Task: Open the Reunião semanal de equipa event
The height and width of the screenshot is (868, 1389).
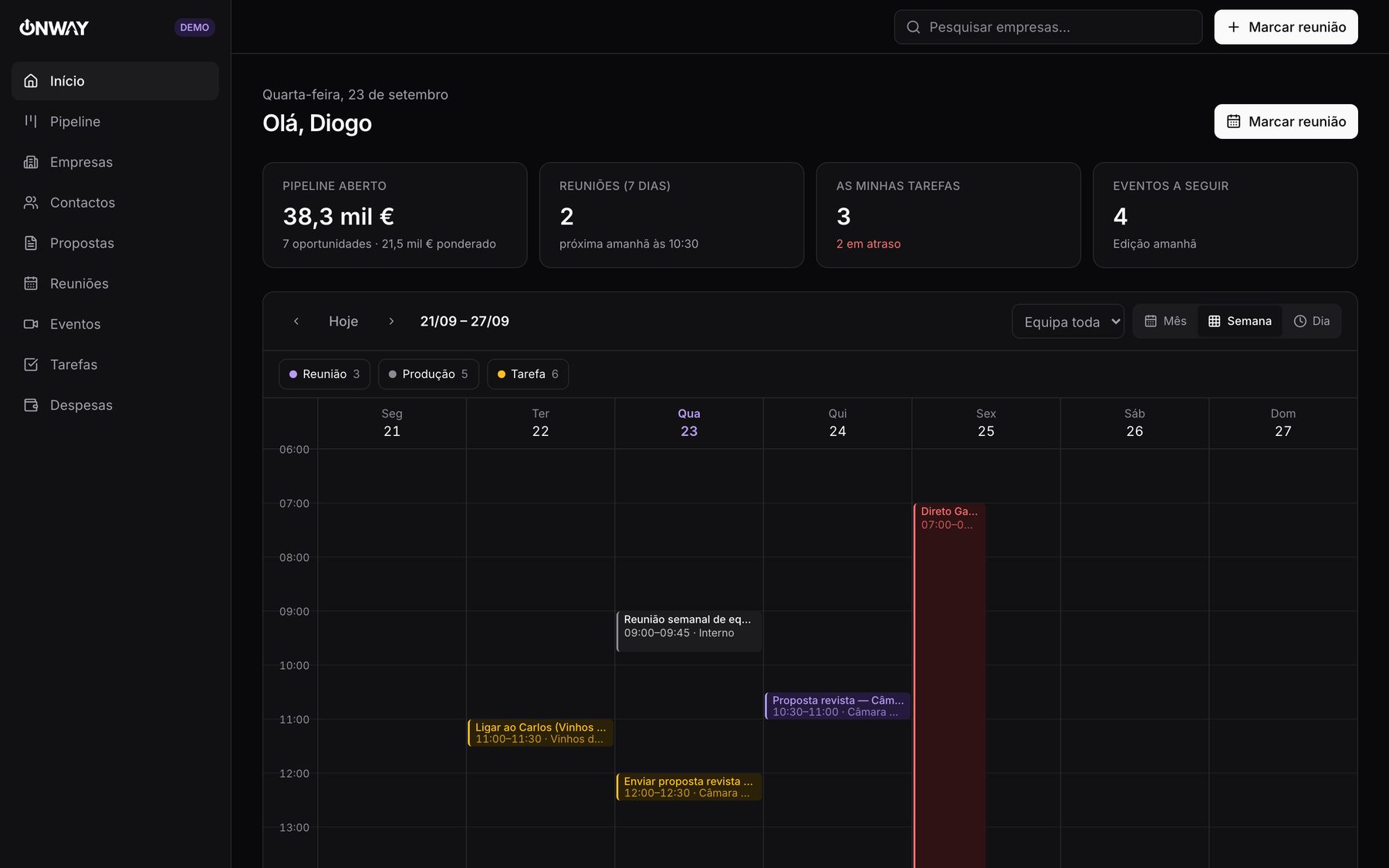Action: (689, 631)
